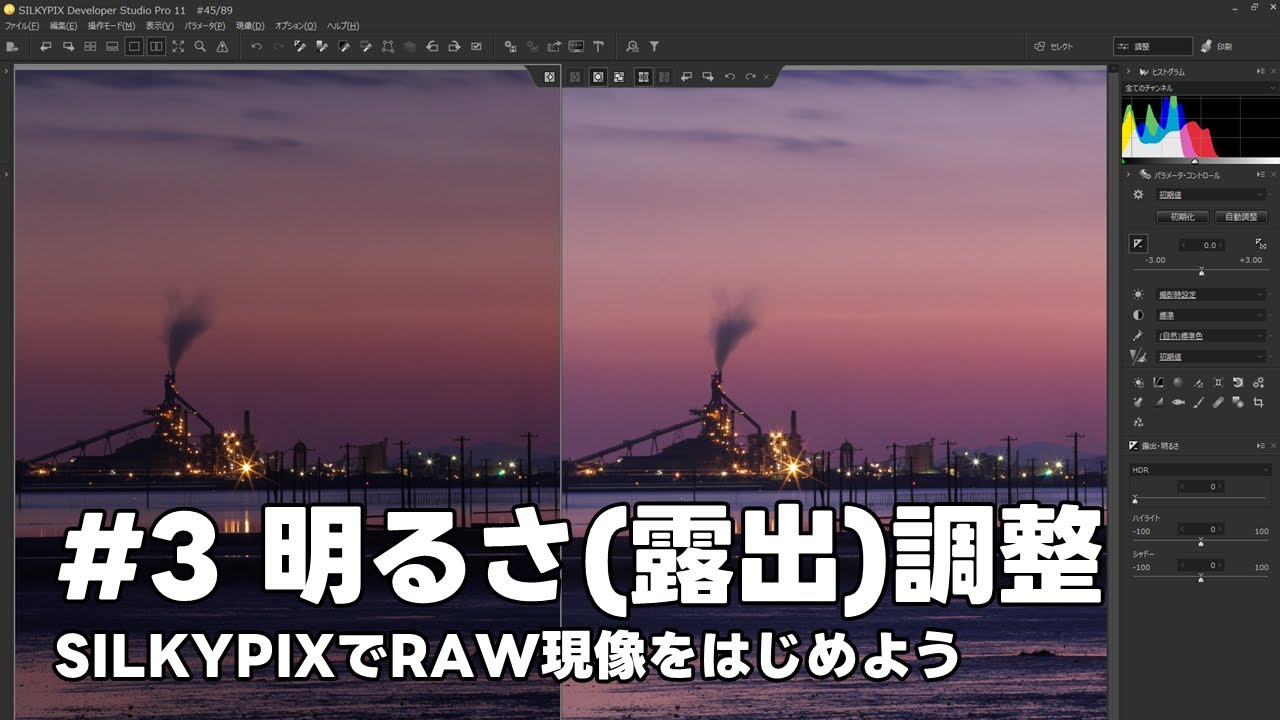Open the パラメータ(P) menu
Image resolution: width=1280 pixels, height=720 pixels.
click(204, 25)
